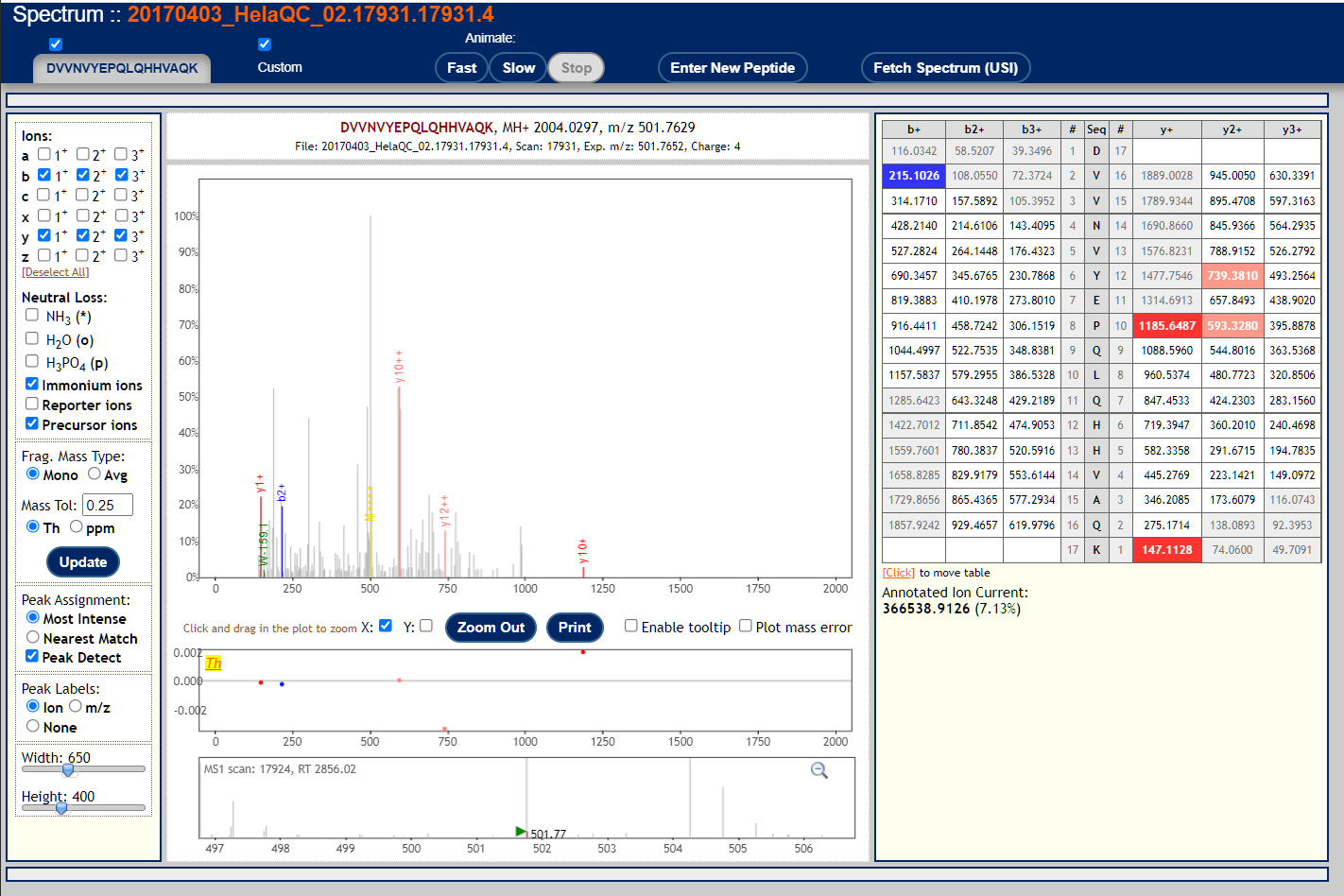The image size is (1344, 896).
Task: Click the y3+ column header
Action: click(1292, 129)
